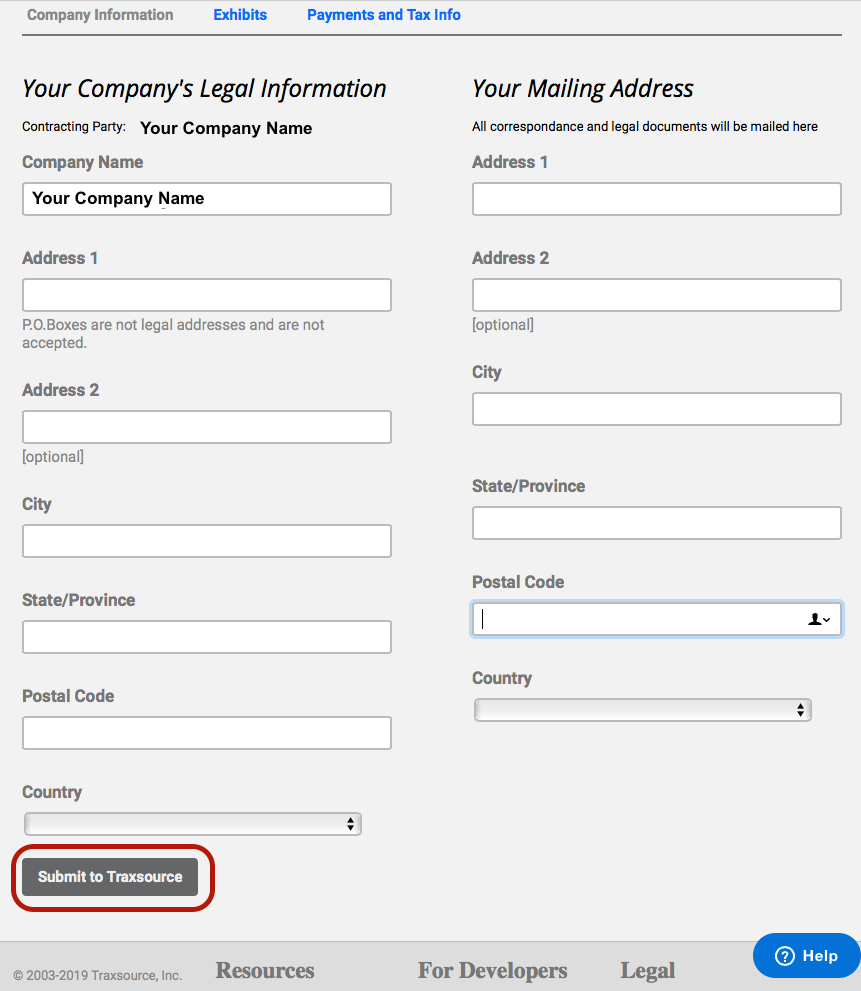
Task: Click the mailing City input field
Action: pos(656,409)
